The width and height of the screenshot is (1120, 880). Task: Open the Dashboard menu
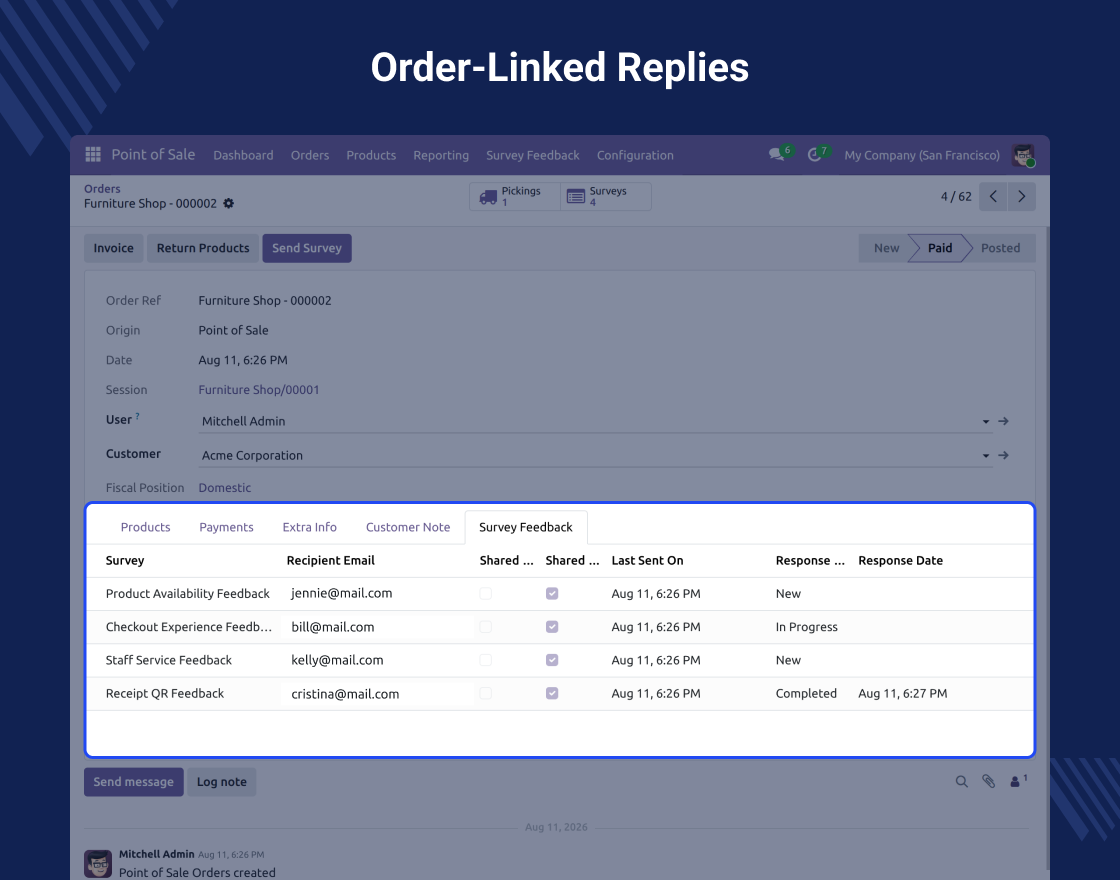click(243, 155)
